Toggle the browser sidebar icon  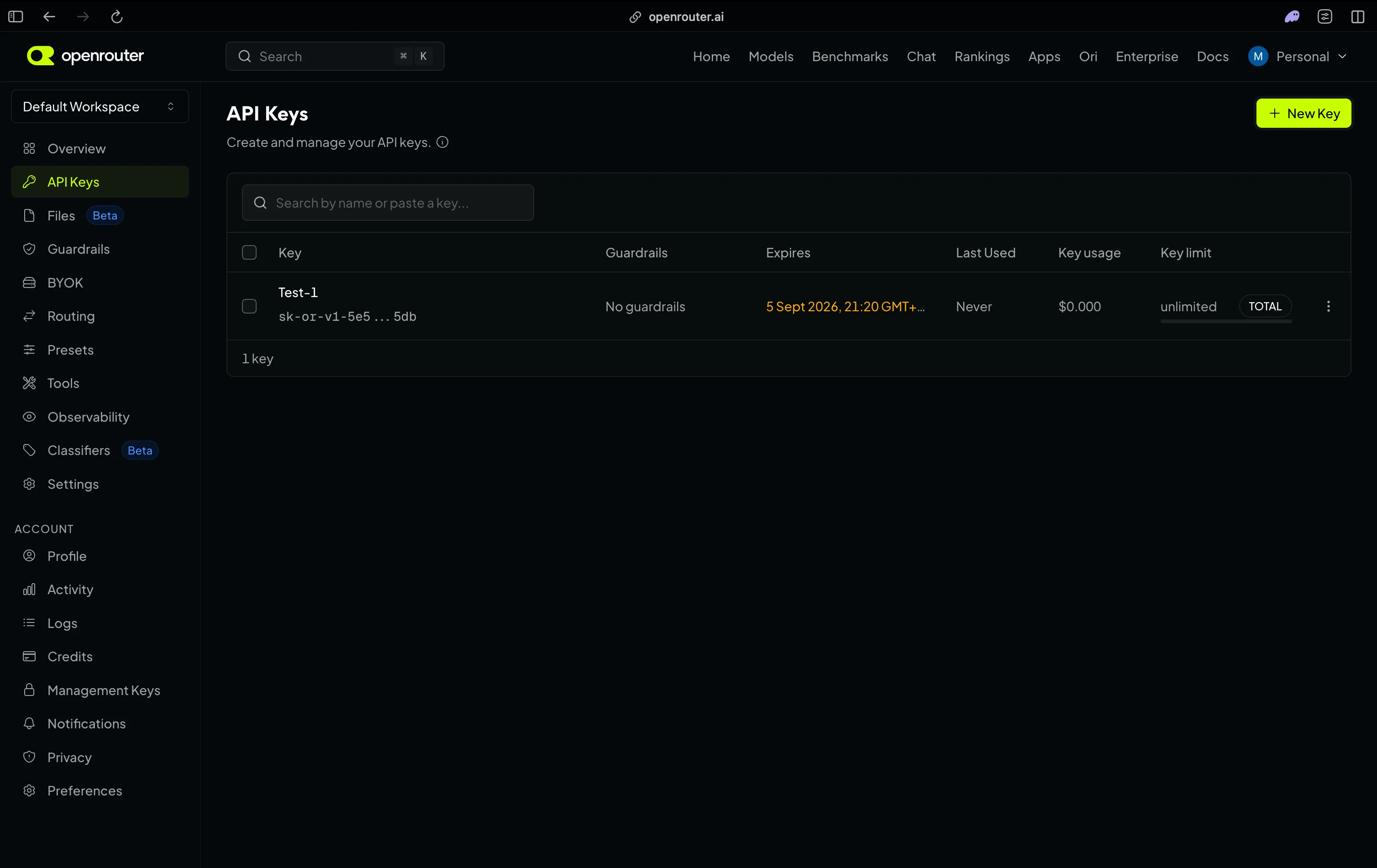click(16, 16)
